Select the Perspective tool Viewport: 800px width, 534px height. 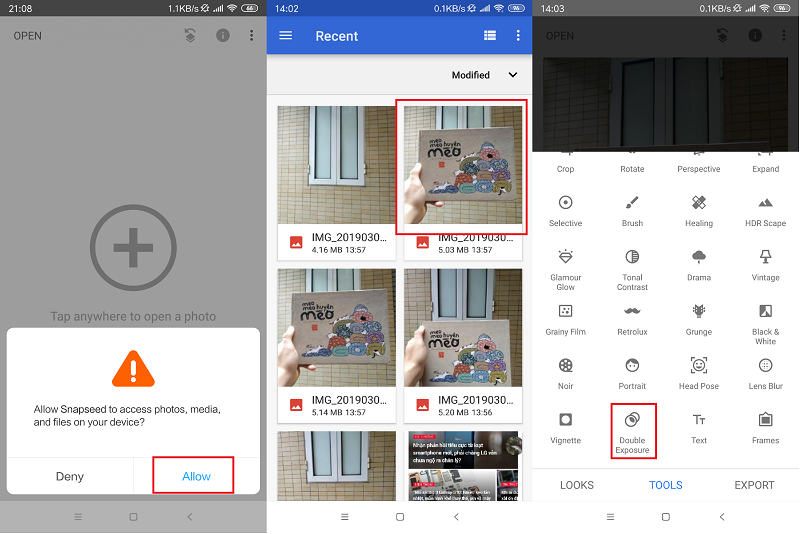point(698,164)
